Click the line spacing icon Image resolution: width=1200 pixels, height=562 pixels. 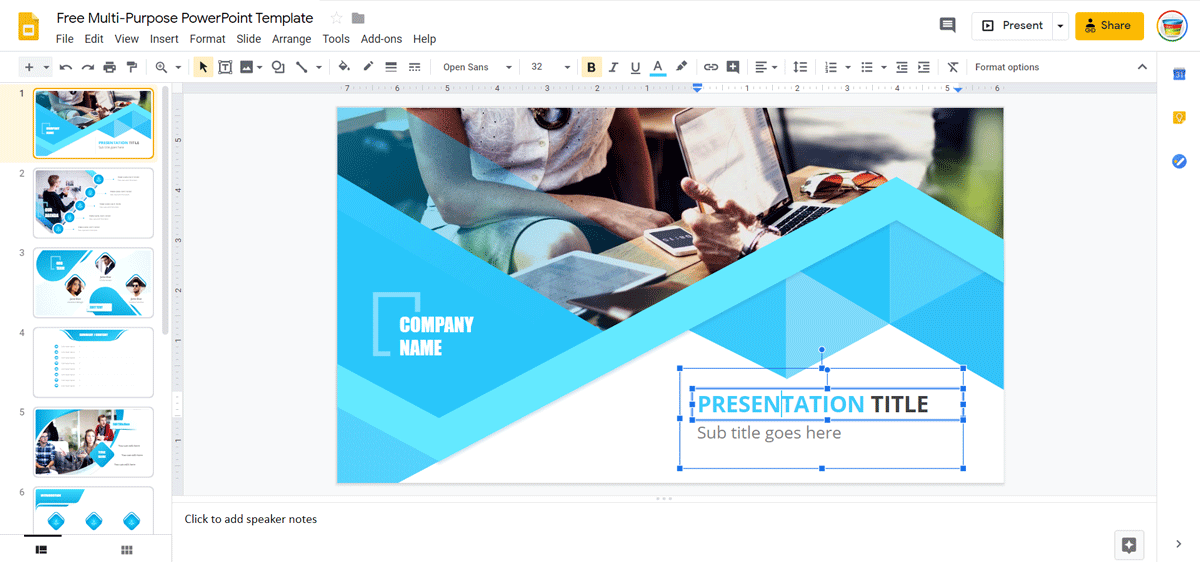800,67
